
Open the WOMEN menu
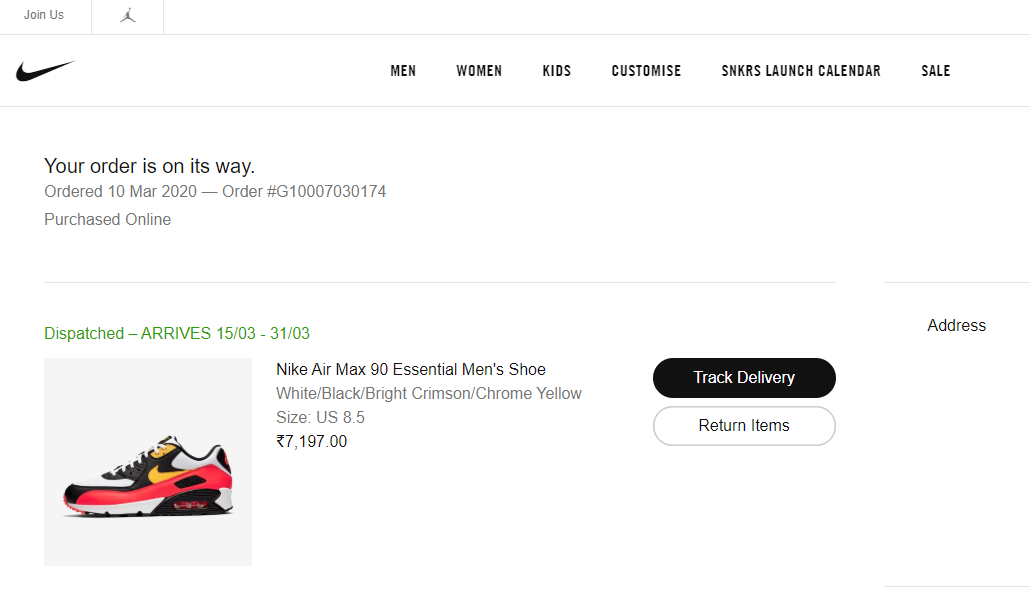coord(479,71)
